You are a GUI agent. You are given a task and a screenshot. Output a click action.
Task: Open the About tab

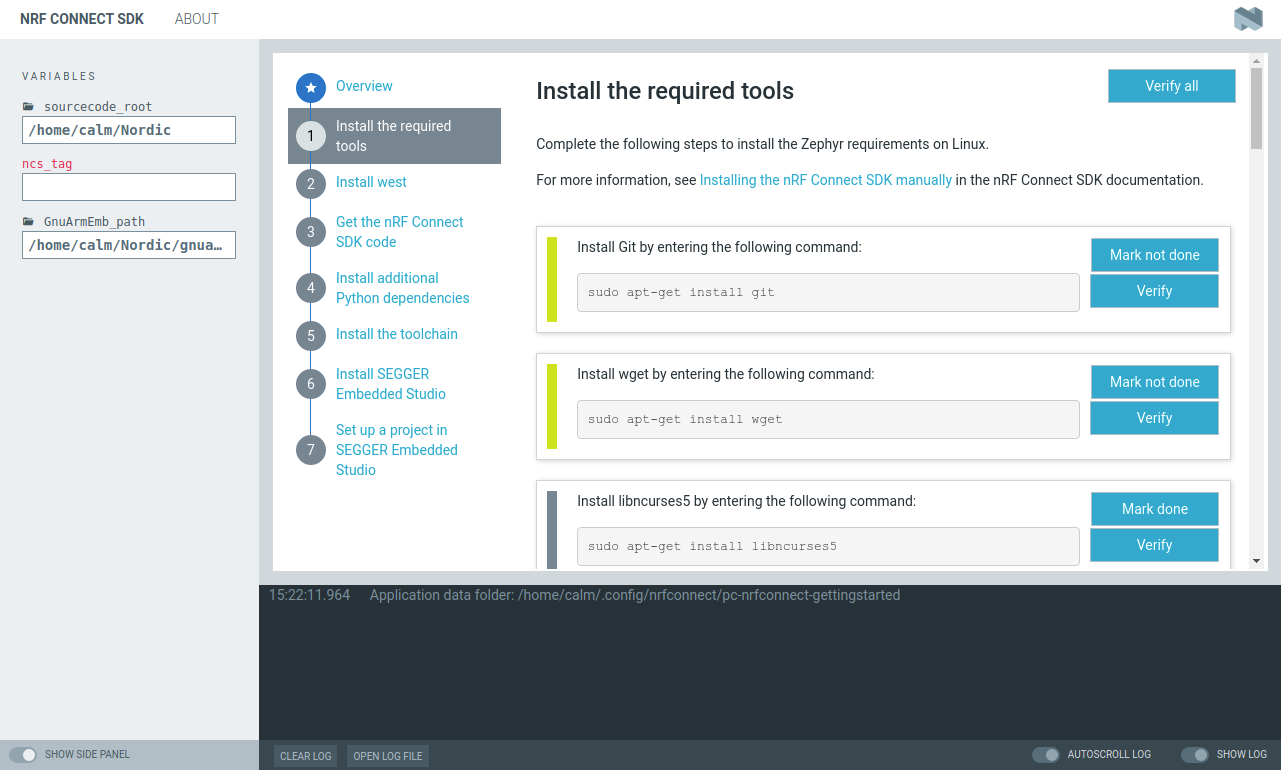[x=197, y=19]
